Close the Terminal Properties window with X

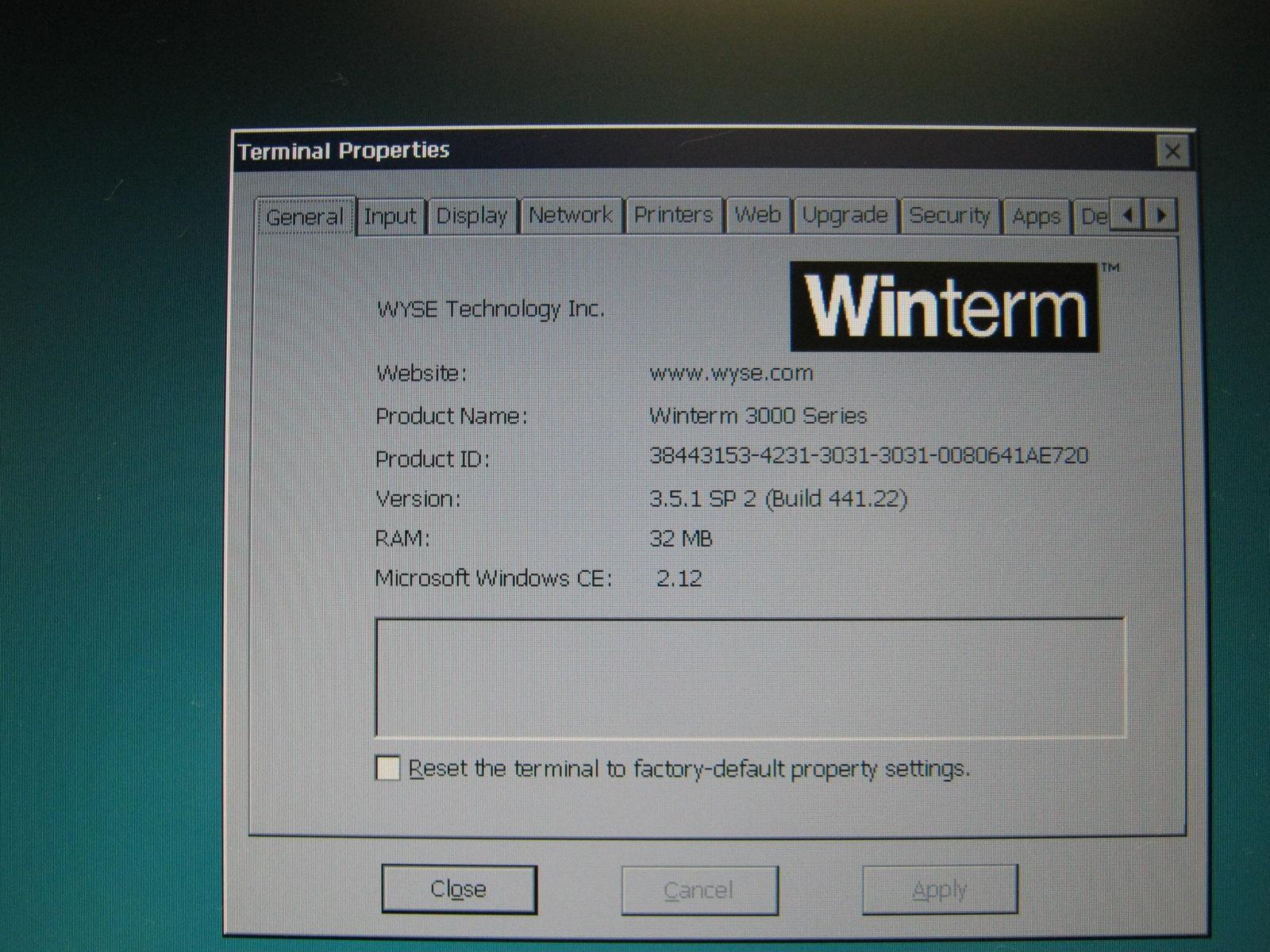1172,151
